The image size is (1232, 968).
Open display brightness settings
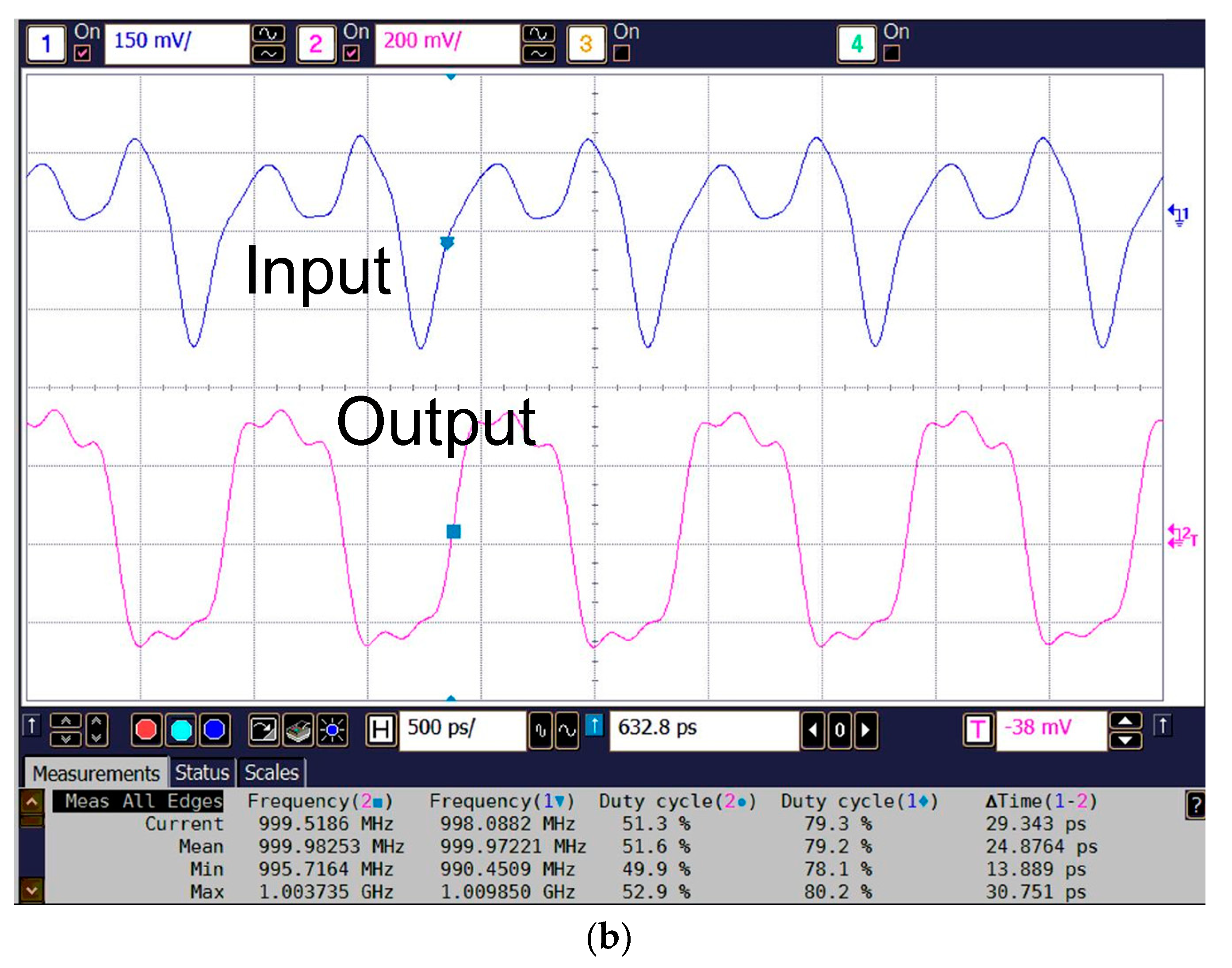(x=333, y=730)
